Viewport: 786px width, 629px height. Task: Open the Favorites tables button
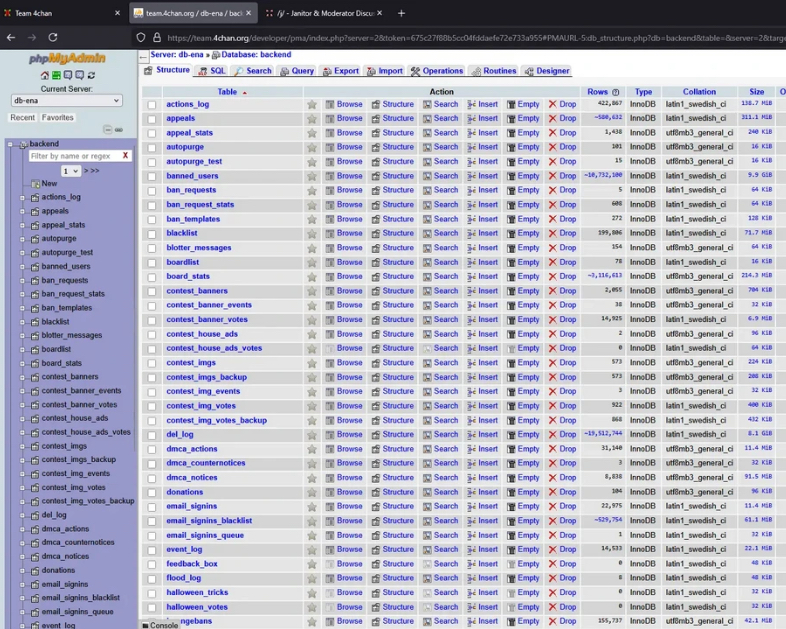tap(58, 118)
